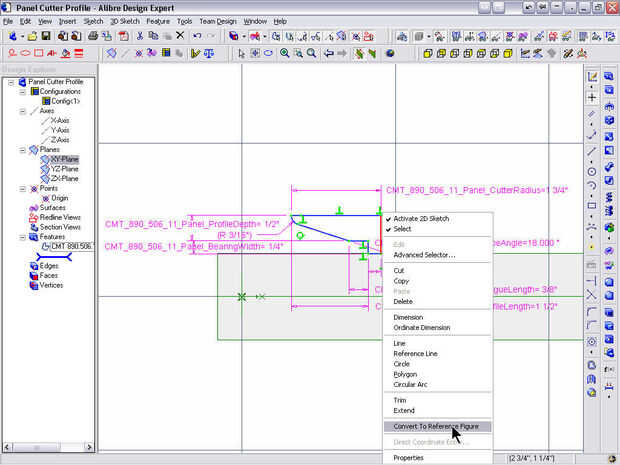Select the XY-Plane in the design tree

tap(63, 160)
